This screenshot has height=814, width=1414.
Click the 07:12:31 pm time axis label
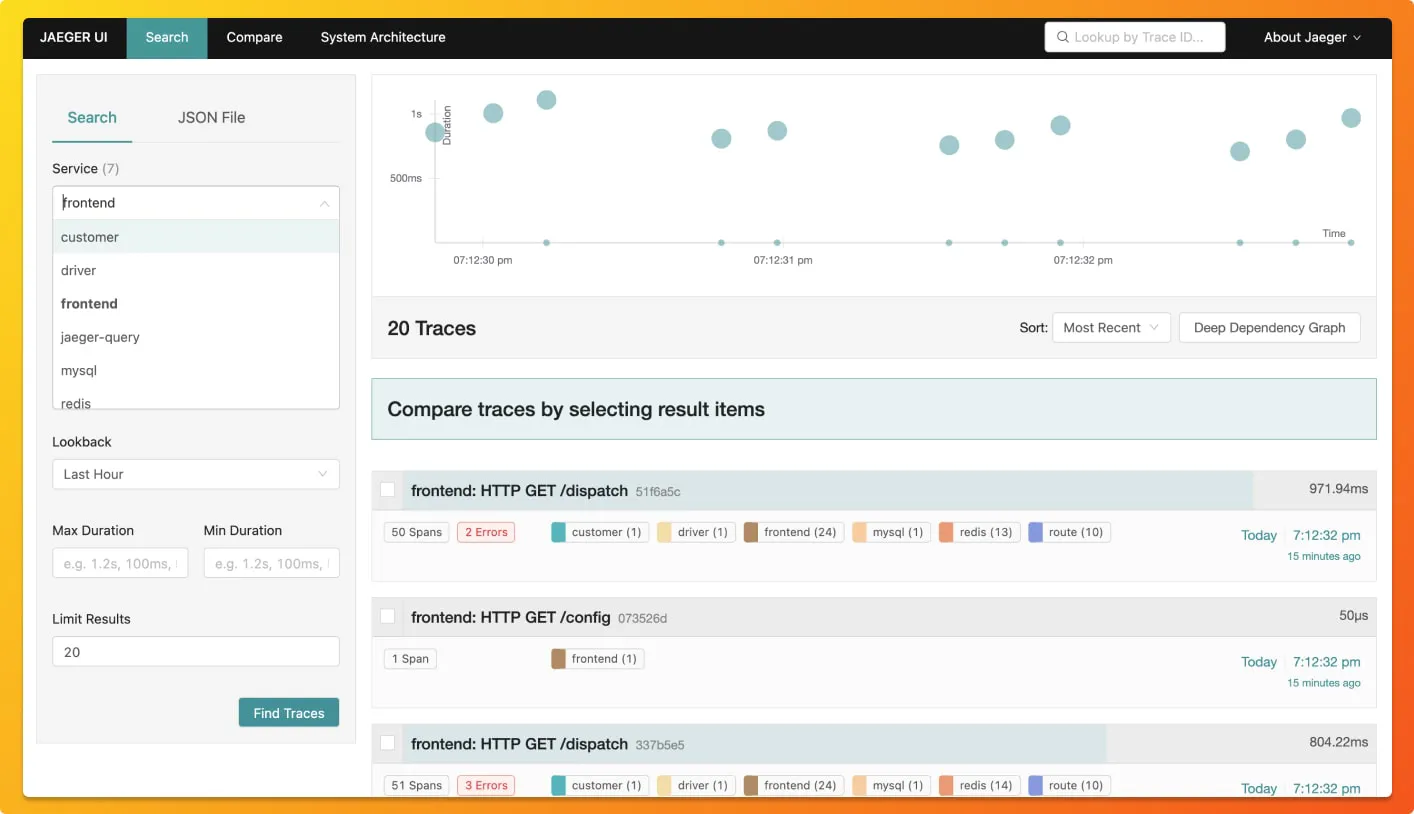pyautogui.click(x=783, y=260)
